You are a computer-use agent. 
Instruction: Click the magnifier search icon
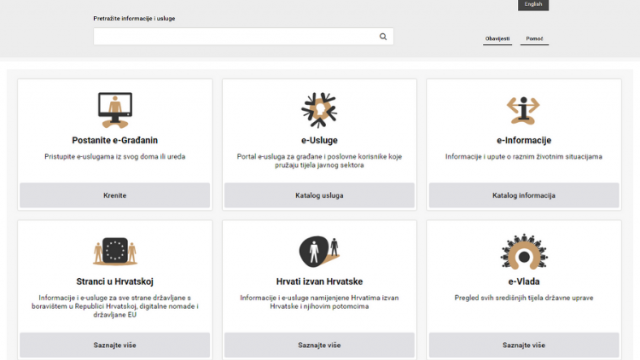(383, 36)
